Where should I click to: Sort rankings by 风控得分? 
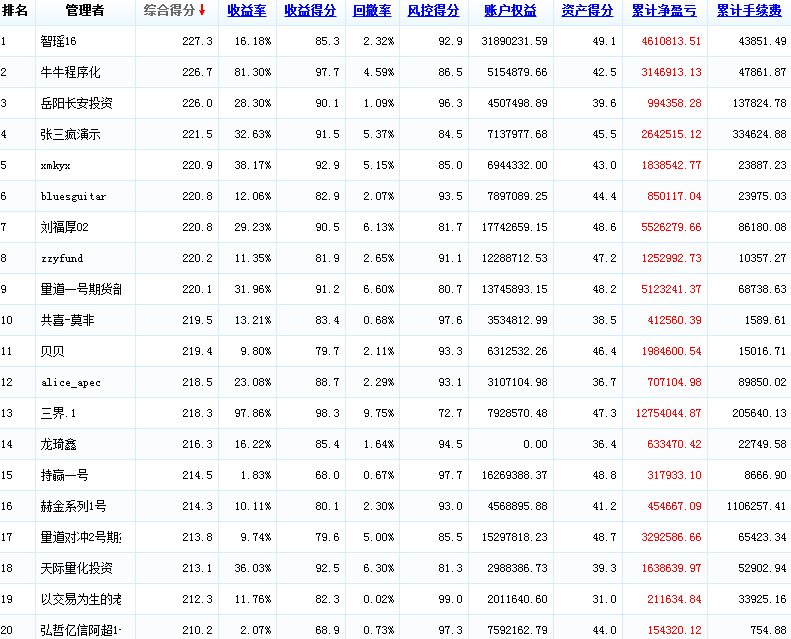point(433,11)
